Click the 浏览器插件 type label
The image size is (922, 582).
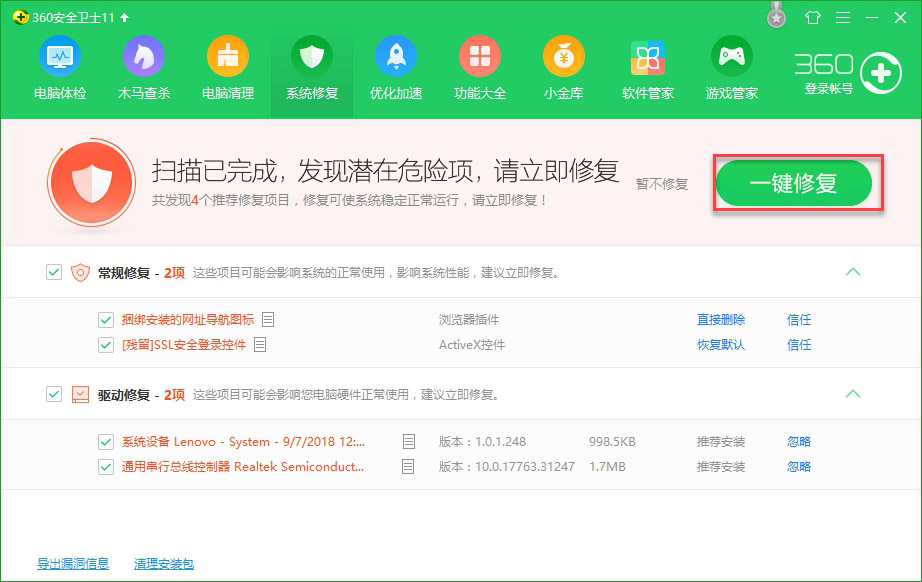click(469, 320)
